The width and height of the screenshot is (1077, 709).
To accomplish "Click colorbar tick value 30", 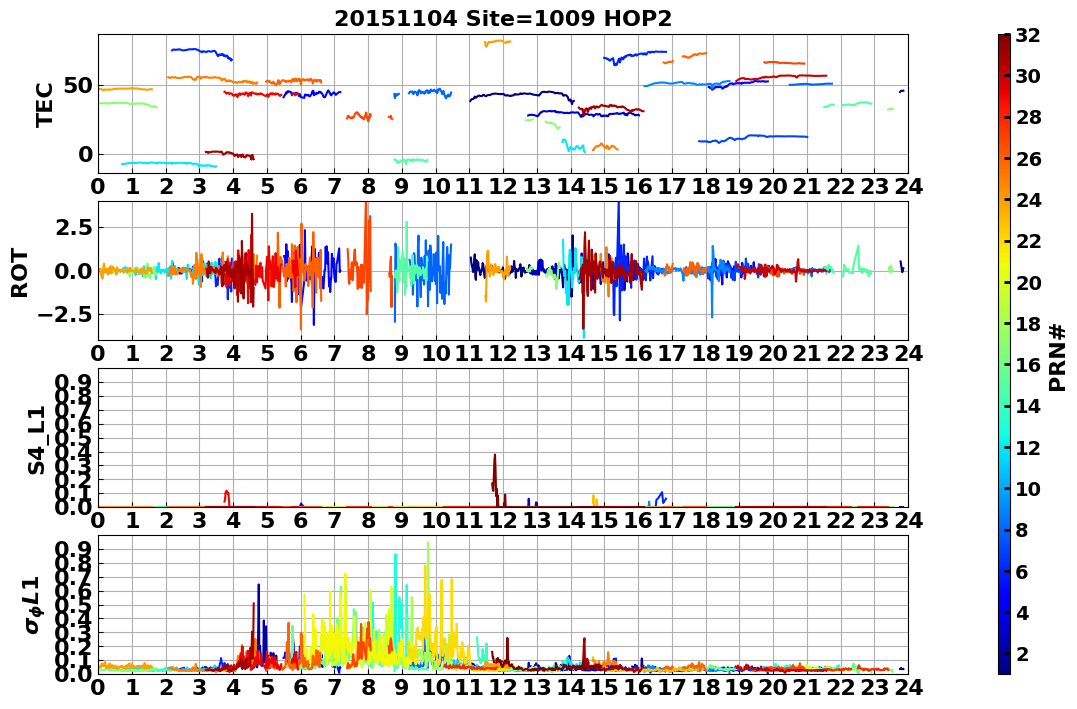I will pyautogui.click(x=1028, y=76).
